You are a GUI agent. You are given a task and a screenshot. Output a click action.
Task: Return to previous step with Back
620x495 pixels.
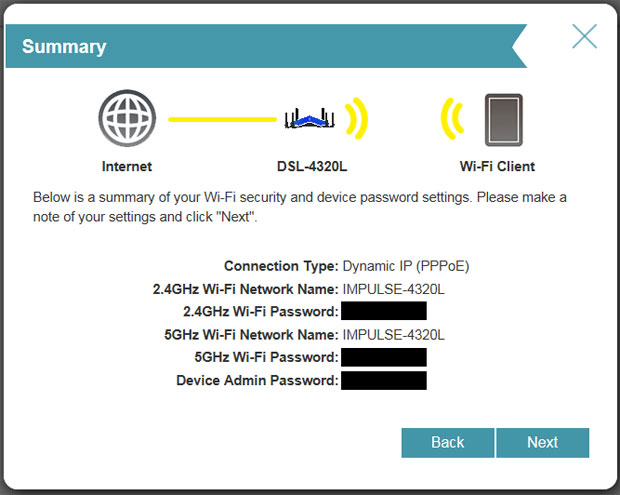[x=448, y=442]
